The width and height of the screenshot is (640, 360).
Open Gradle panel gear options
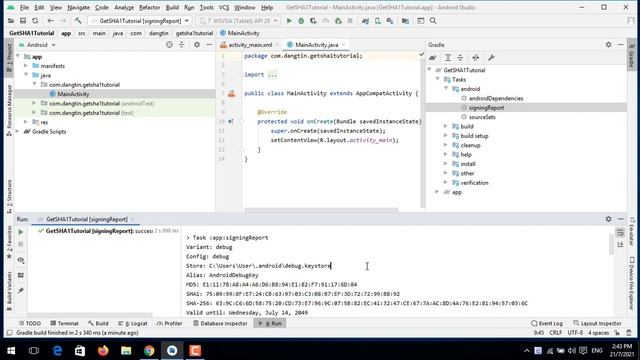pyautogui.click(x=608, y=45)
